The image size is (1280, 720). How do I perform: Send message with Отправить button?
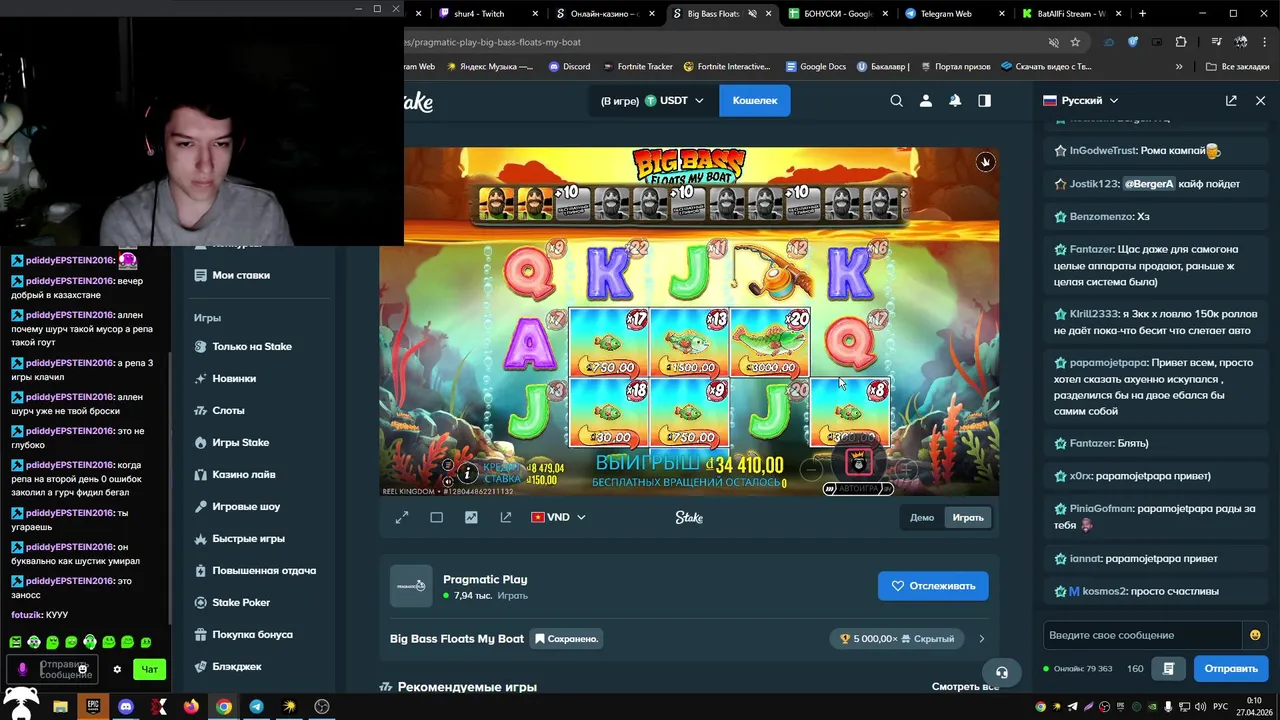tap(1231, 668)
